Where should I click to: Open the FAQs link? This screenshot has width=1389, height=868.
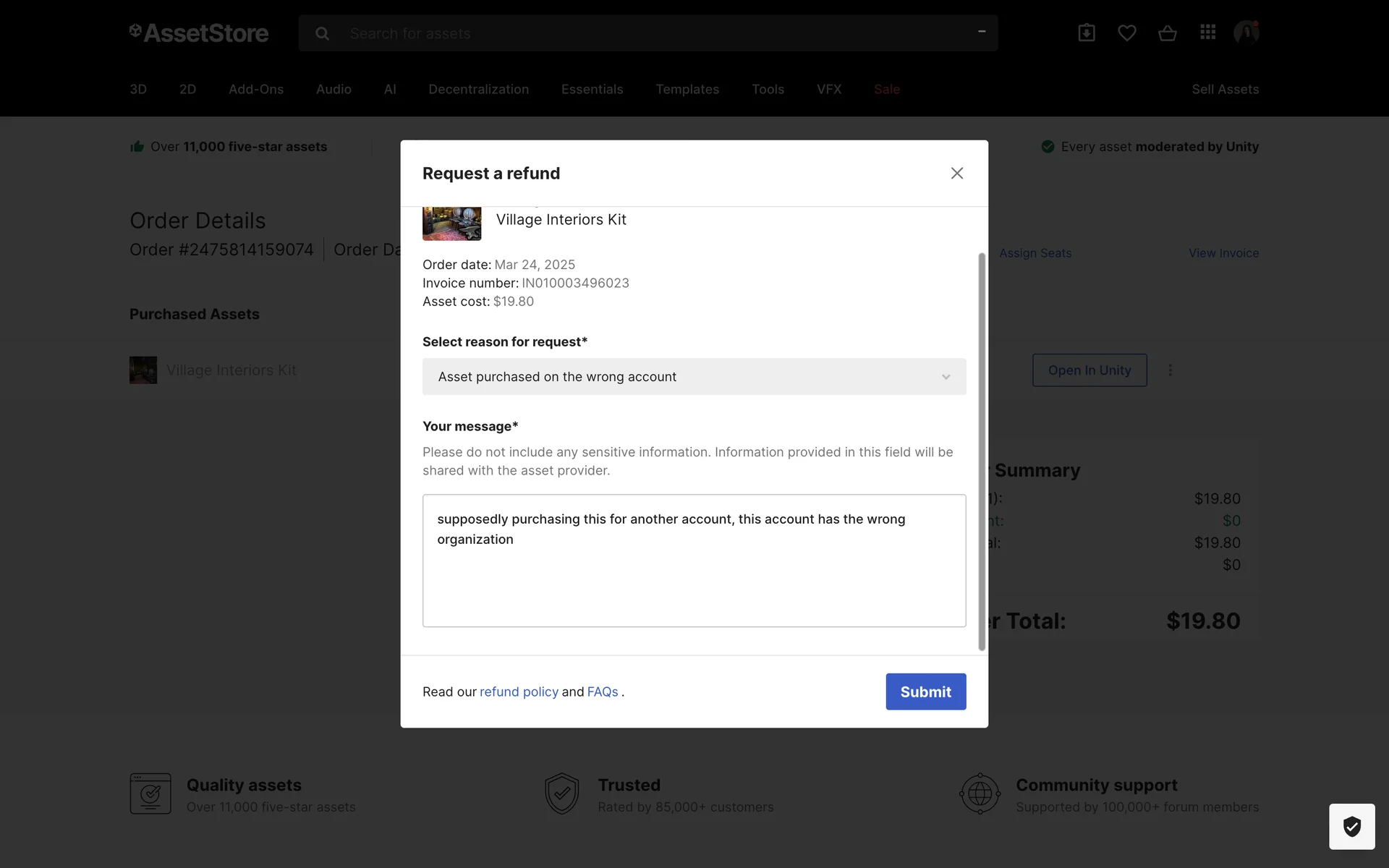(603, 692)
